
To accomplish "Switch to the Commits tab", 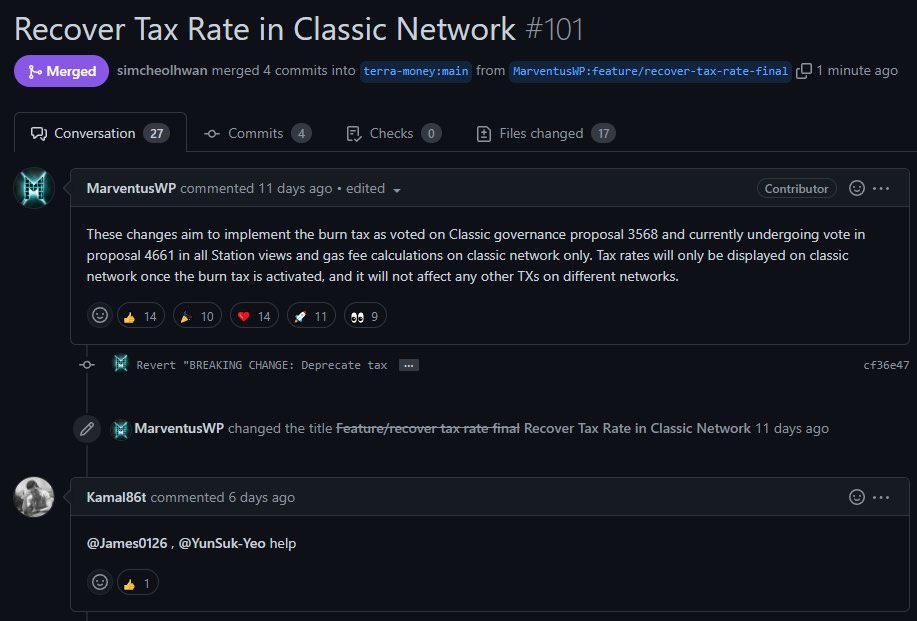I will (257, 133).
